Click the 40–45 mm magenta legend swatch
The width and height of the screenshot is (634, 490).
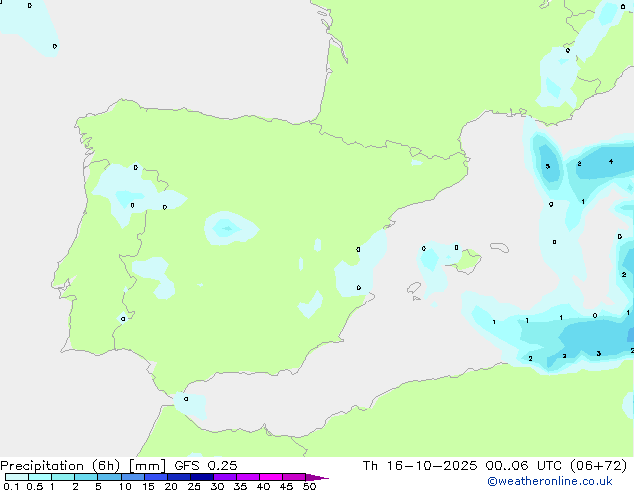coord(271,477)
